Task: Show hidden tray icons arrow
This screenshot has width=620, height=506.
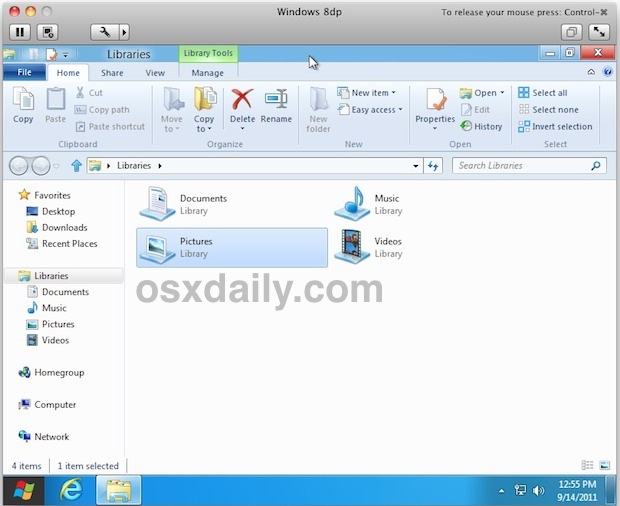Action: 501,491
